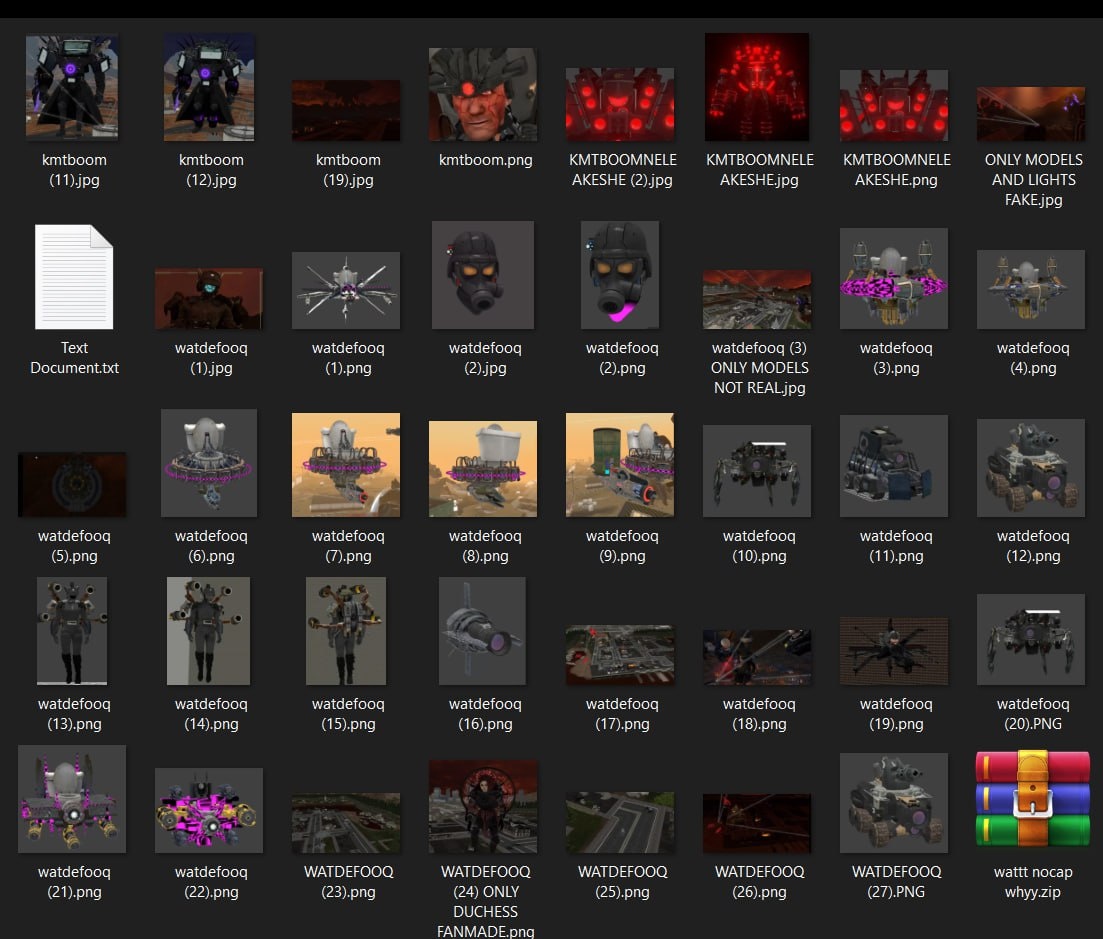Select watdefooq (16).png camera thumbnail
The image size is (1103, 939).
[483, 631]
